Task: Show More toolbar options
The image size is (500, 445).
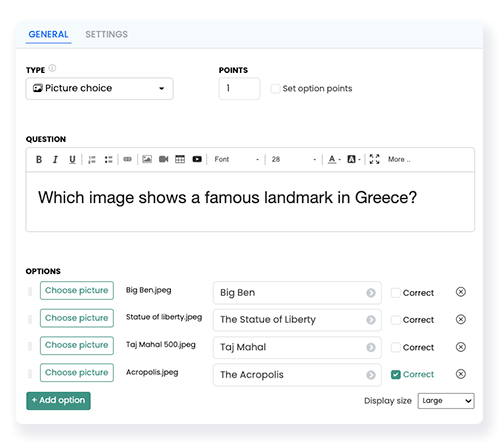Action: (399, 159)
